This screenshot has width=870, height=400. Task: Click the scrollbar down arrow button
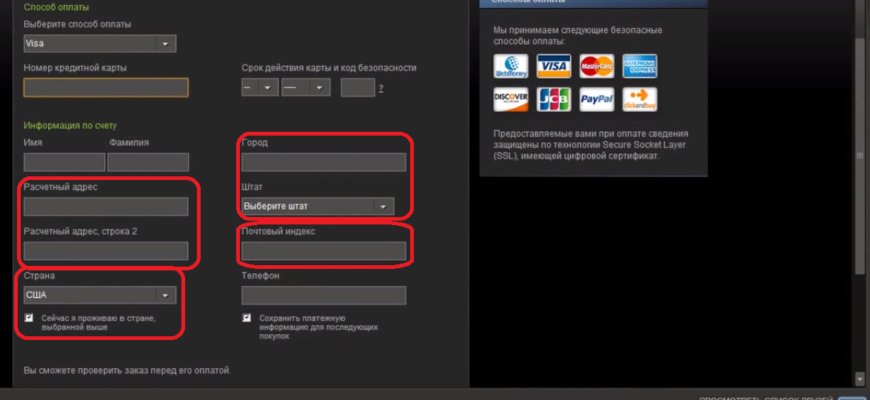point(861,378)
